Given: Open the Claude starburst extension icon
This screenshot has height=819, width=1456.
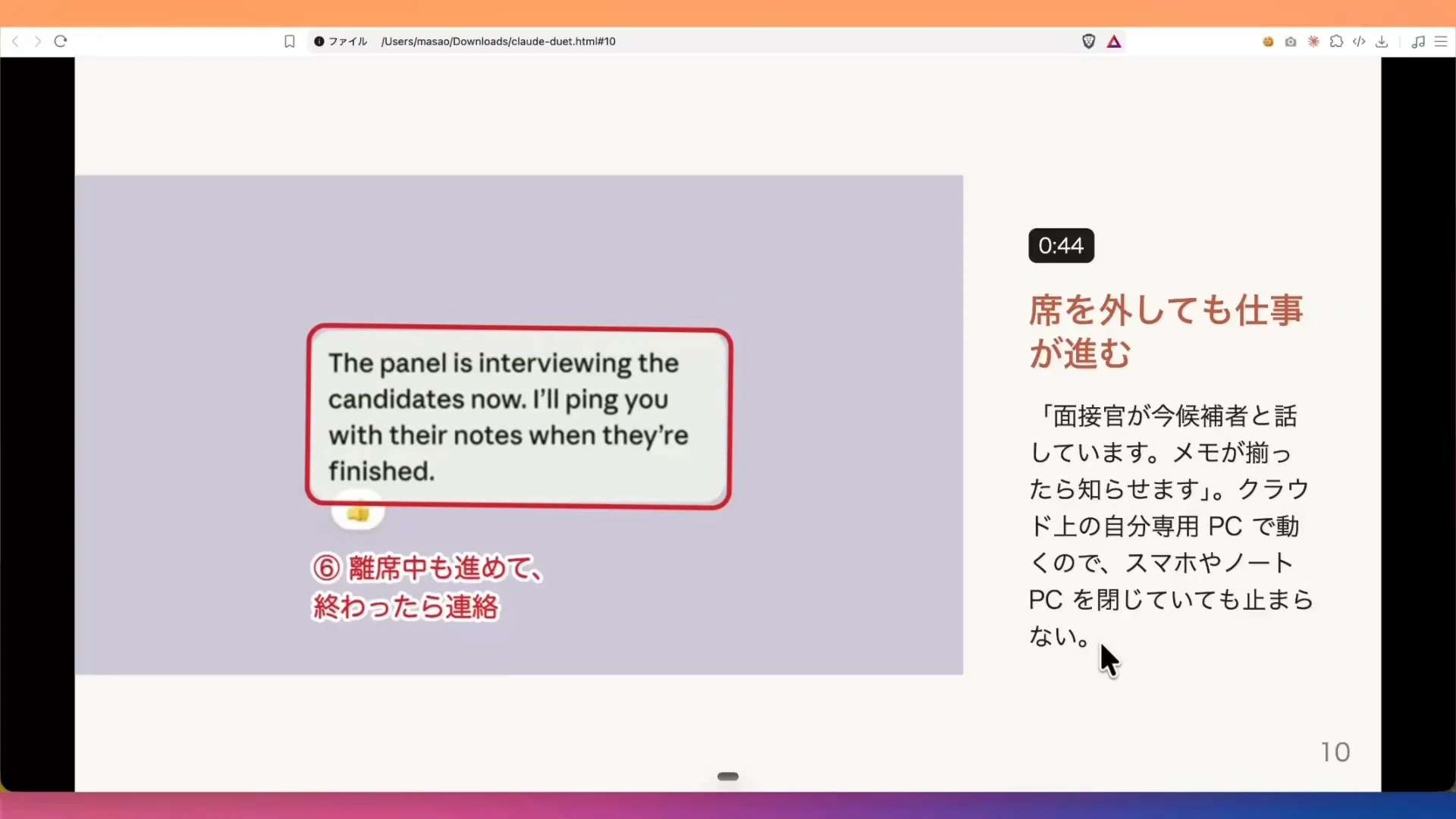Looking at the screenshot, I should 1313,42.
